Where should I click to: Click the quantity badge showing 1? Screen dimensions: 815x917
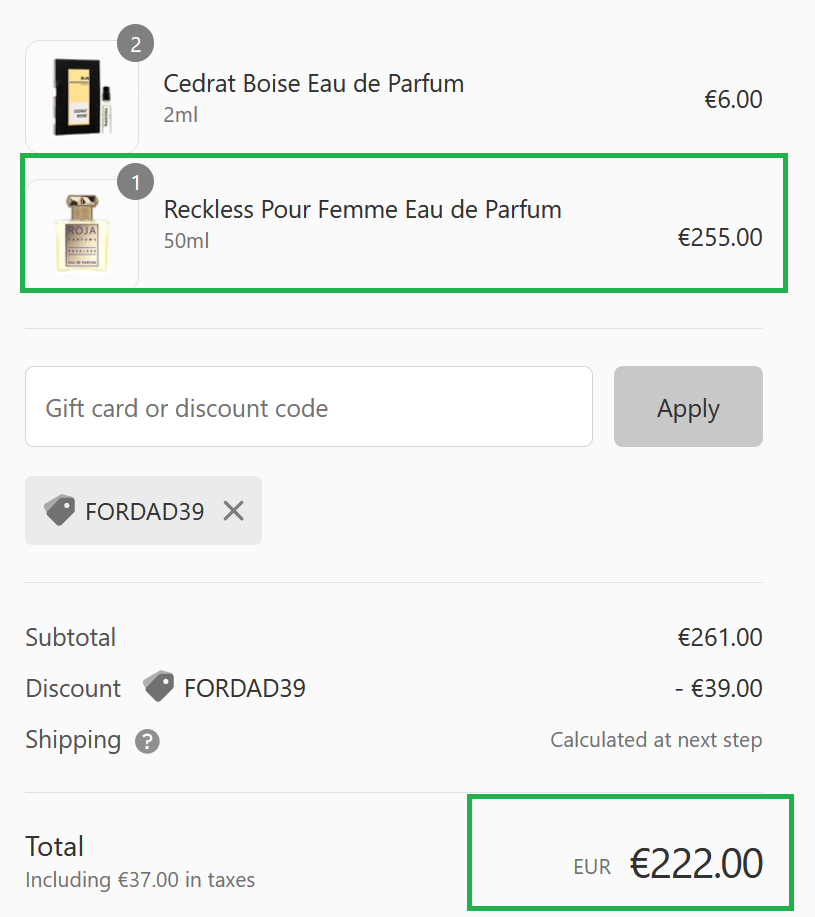point(136,183)
